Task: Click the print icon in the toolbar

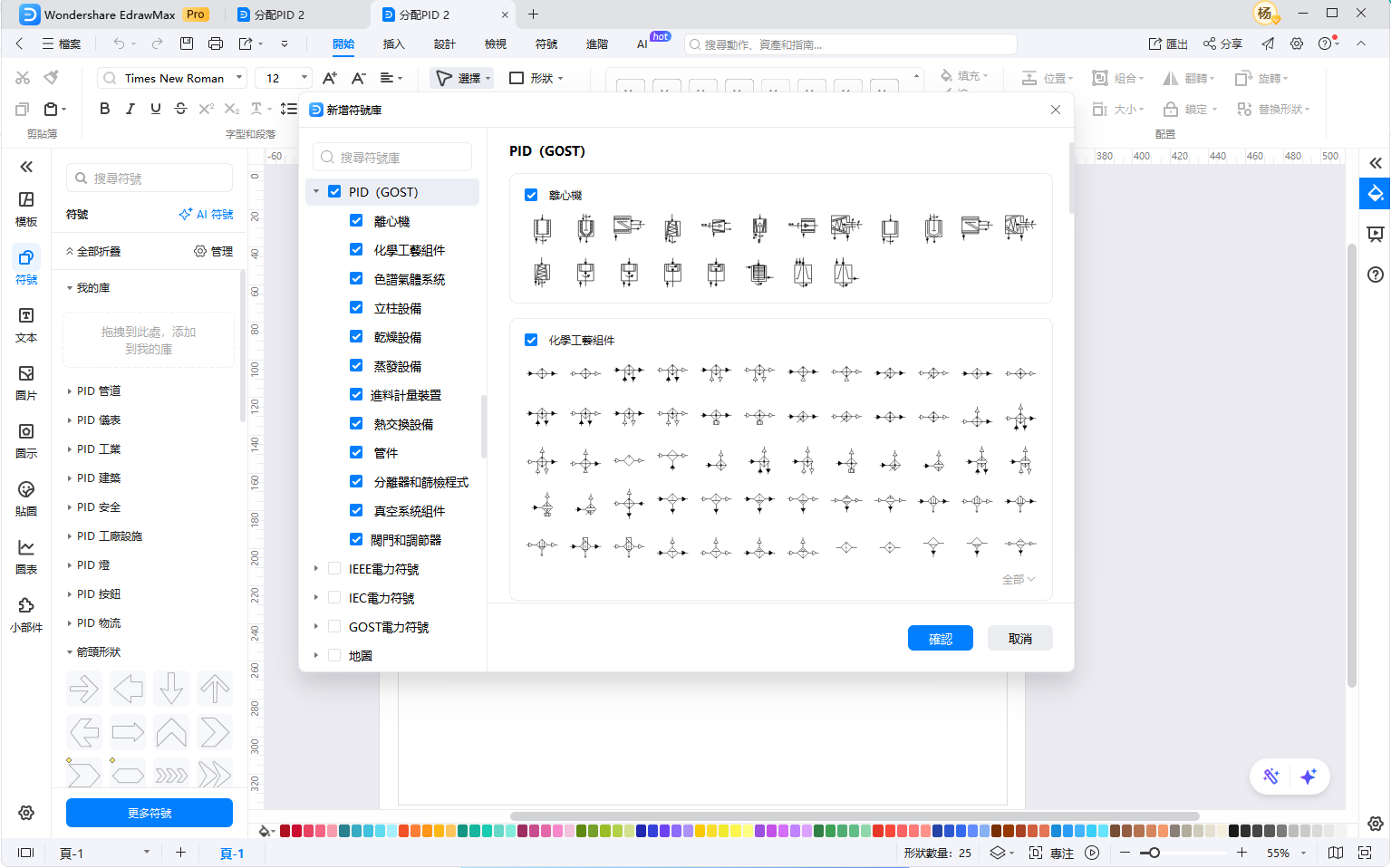Action: (x=215, y=43)
